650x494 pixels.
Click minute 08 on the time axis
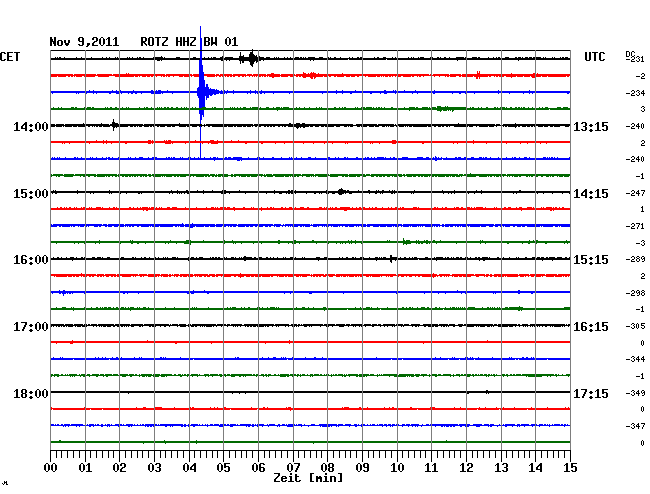(327, 468)
